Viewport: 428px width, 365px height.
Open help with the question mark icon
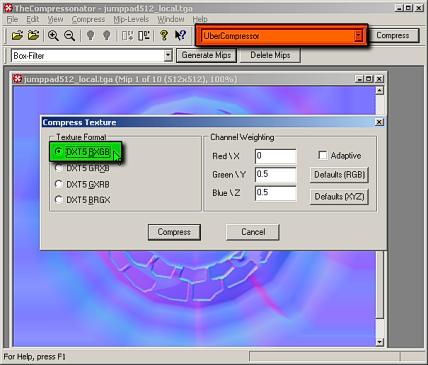point(164,35)
